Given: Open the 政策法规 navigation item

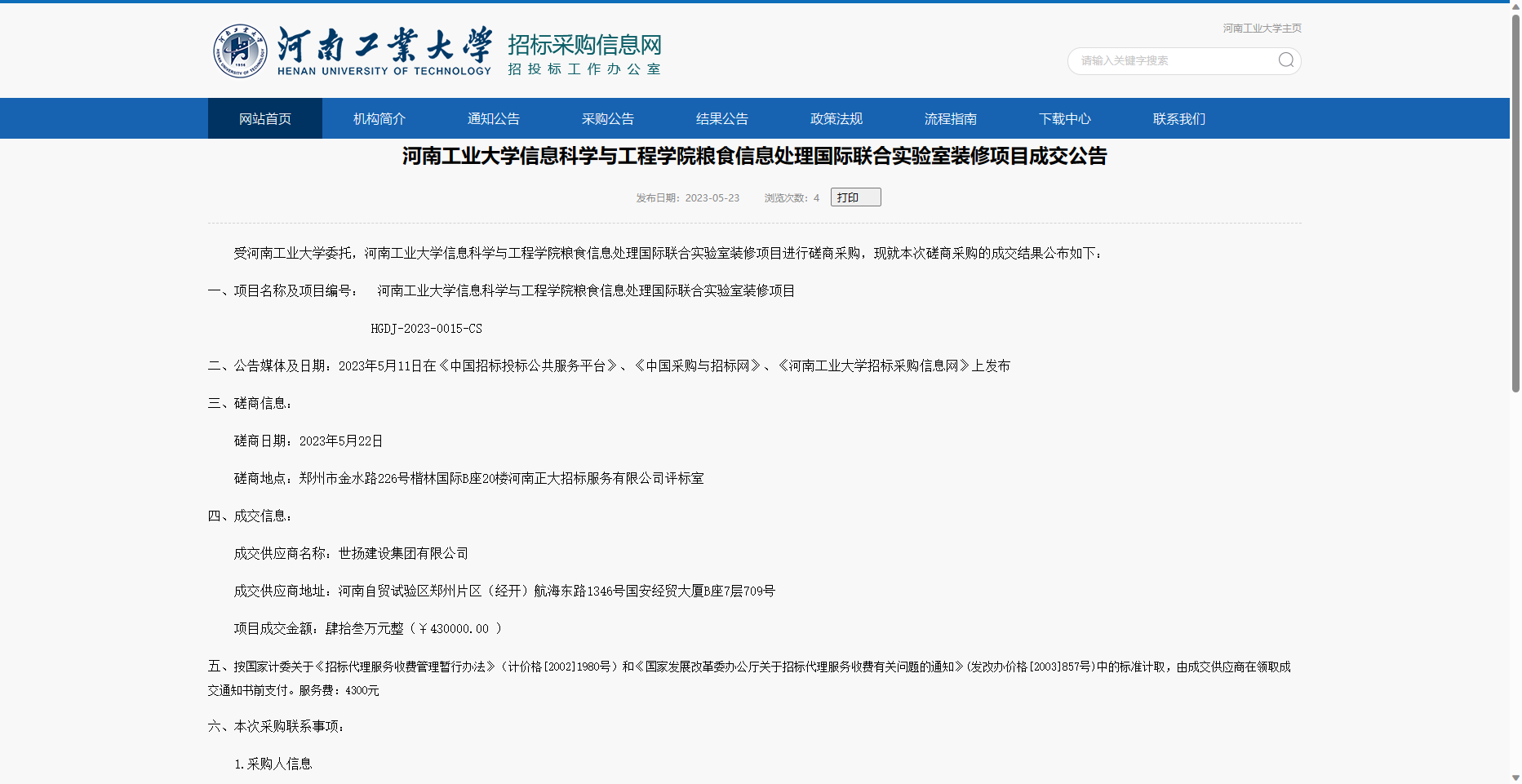Looking at the screenshot, I should tap(836, 118).
